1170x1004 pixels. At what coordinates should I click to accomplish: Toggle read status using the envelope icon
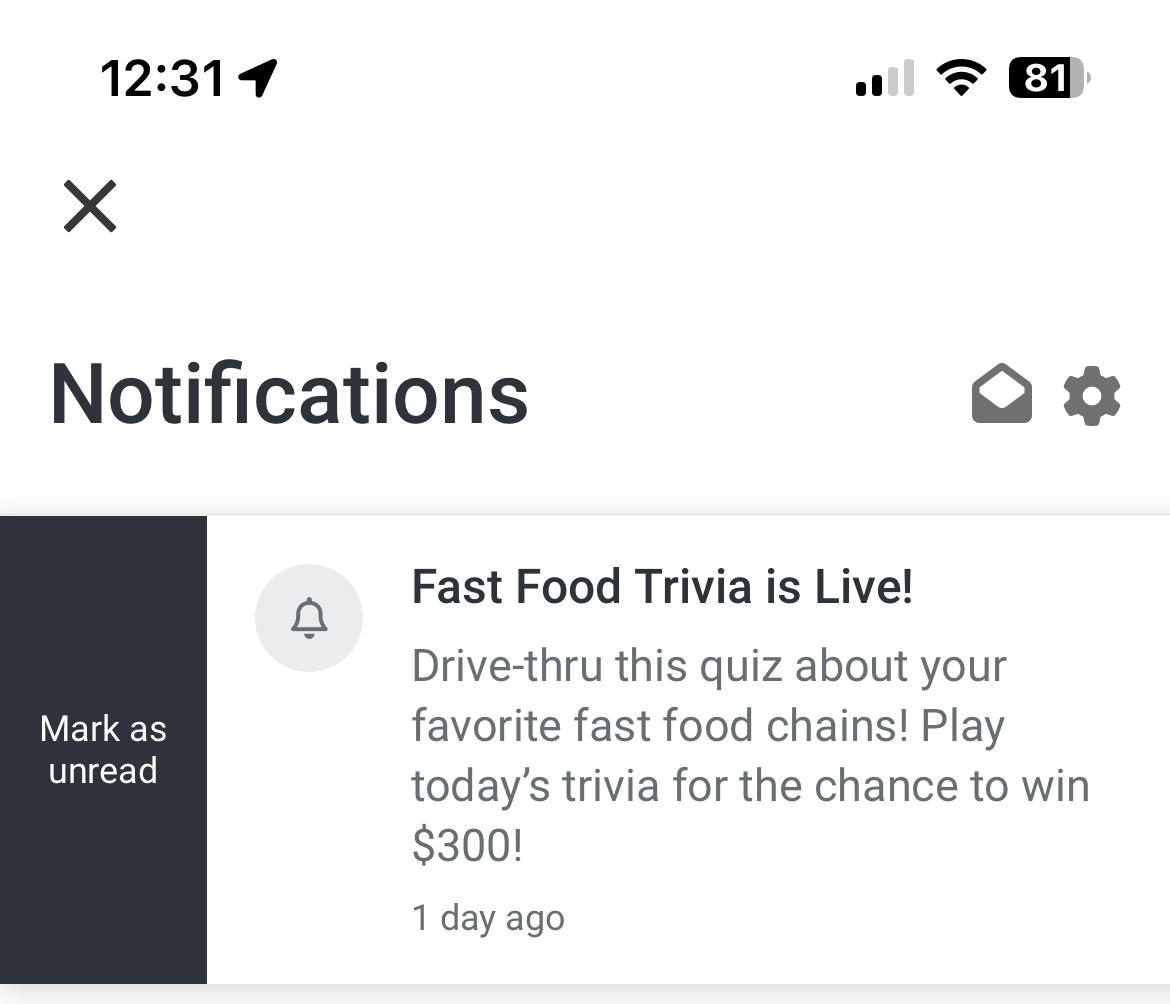click(1001, 394)
